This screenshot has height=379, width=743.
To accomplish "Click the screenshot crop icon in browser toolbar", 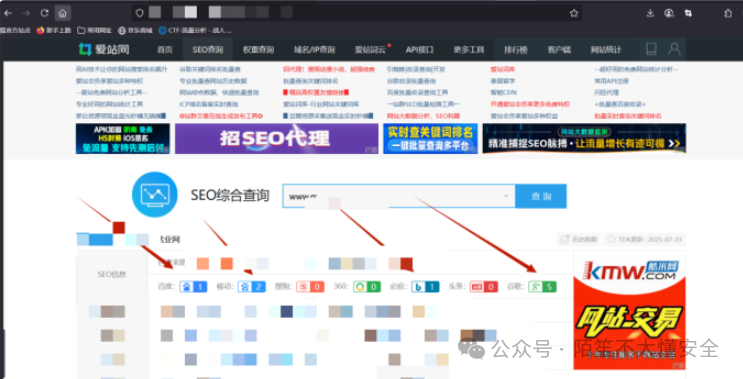I will [688, 13].
